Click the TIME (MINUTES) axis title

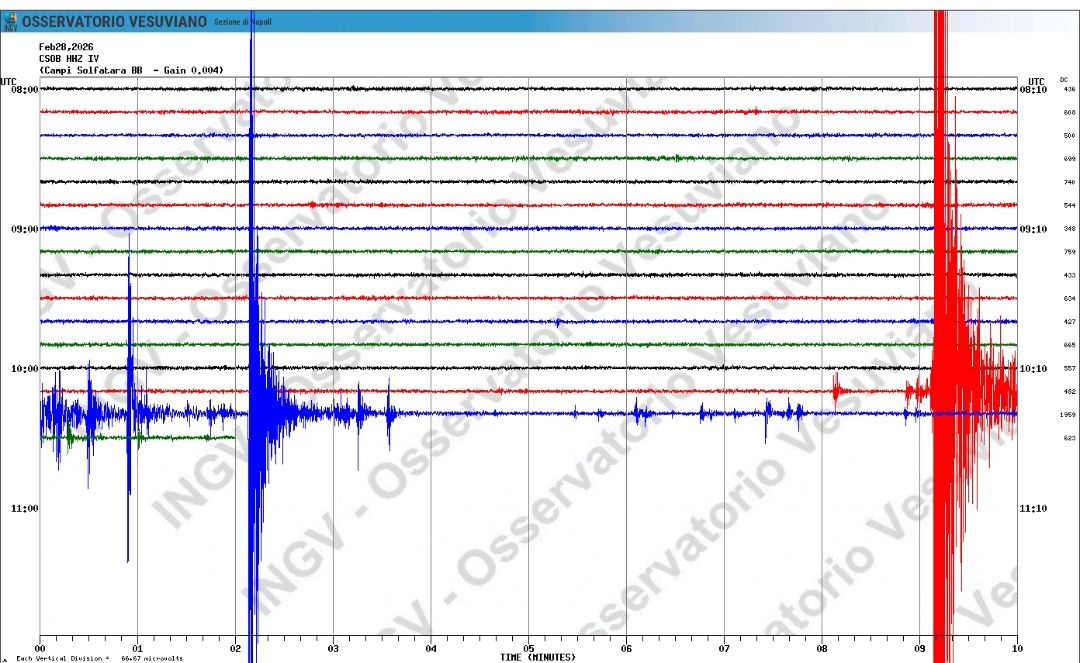pos(538,657)
